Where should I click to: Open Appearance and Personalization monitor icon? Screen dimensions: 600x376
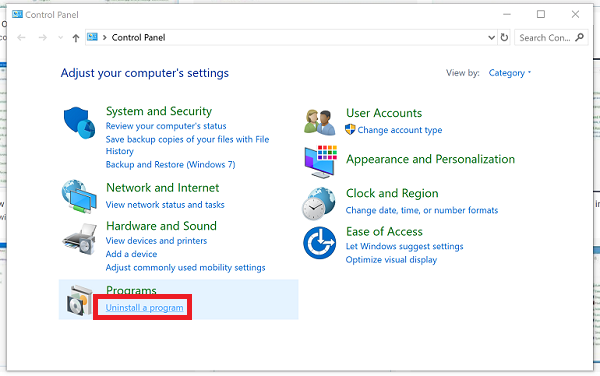(321, 162)
